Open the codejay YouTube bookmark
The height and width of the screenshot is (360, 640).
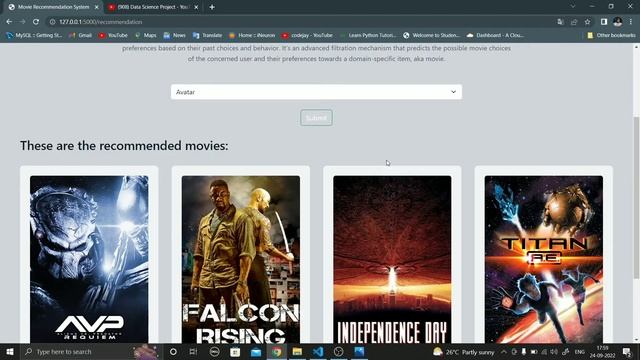point(307,36)
